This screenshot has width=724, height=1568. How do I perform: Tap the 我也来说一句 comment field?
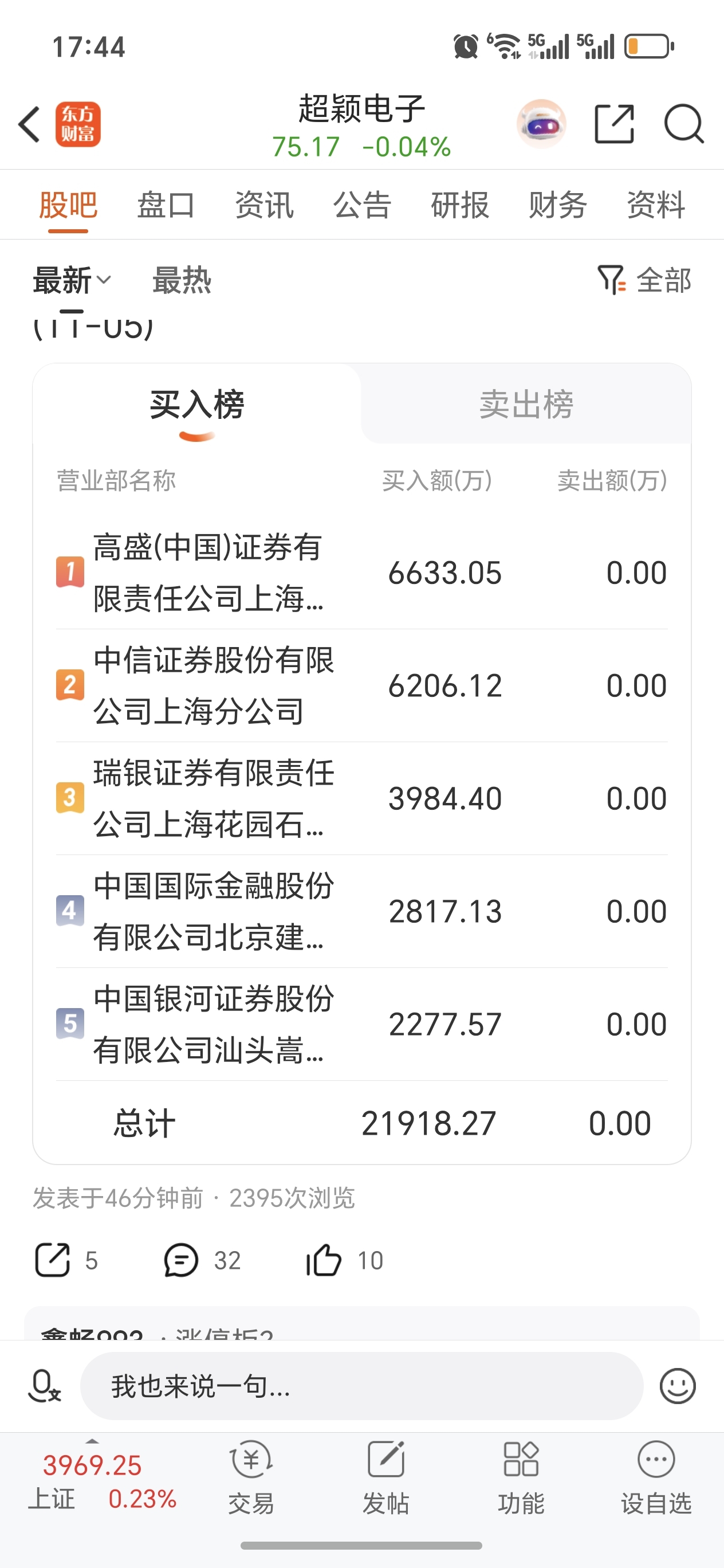click(x=361, y=1386)
